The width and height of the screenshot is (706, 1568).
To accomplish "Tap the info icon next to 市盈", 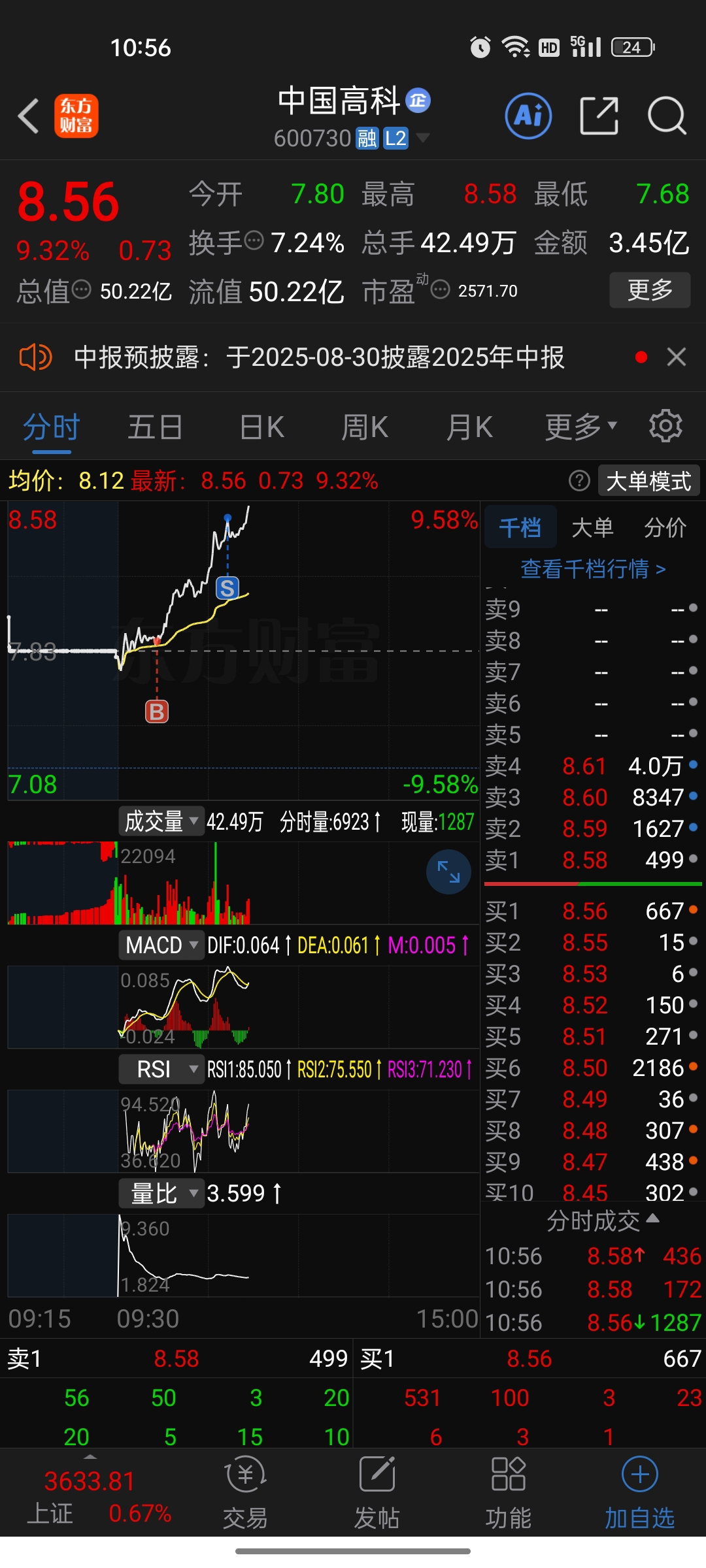I will coord(441,289).
